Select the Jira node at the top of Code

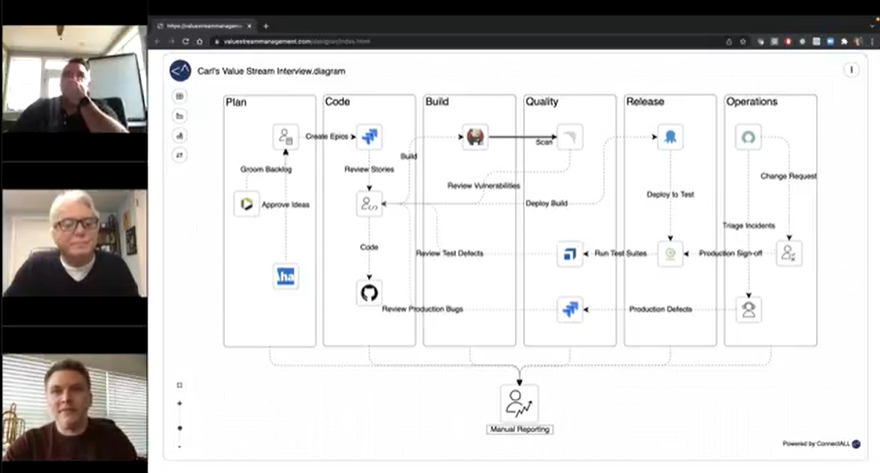tap(369, 136)
